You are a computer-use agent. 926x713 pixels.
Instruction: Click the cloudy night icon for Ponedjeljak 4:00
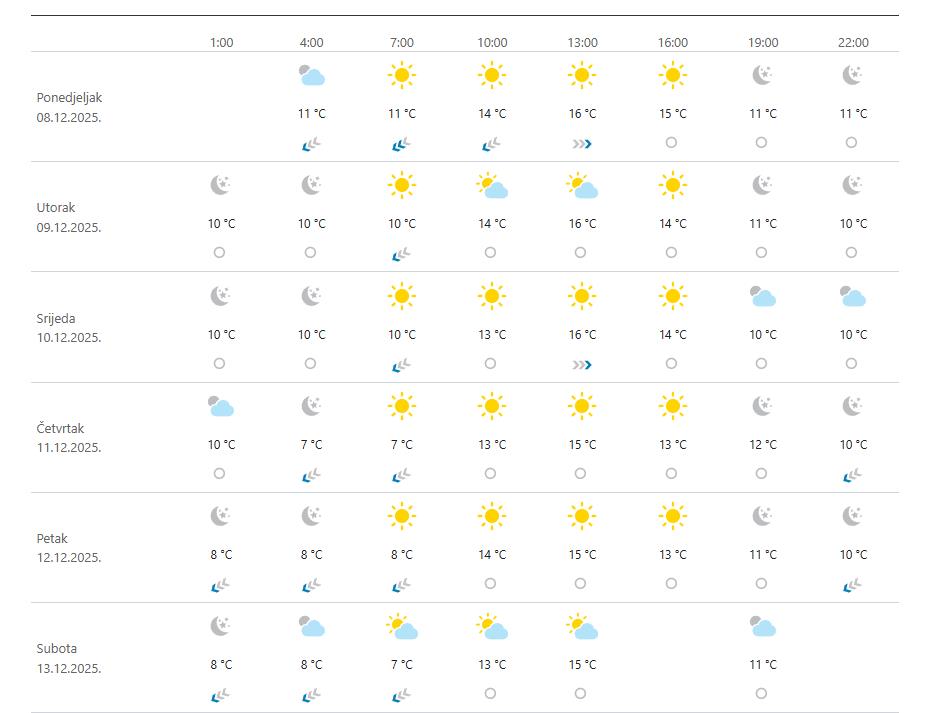point(312,76)
